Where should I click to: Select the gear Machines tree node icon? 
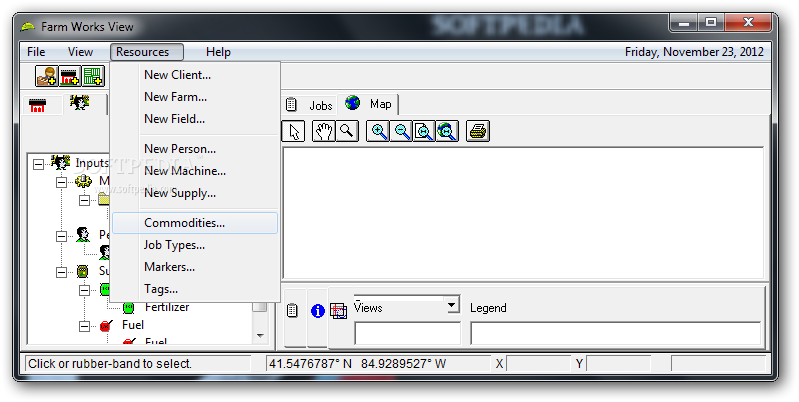pos(84,181)
